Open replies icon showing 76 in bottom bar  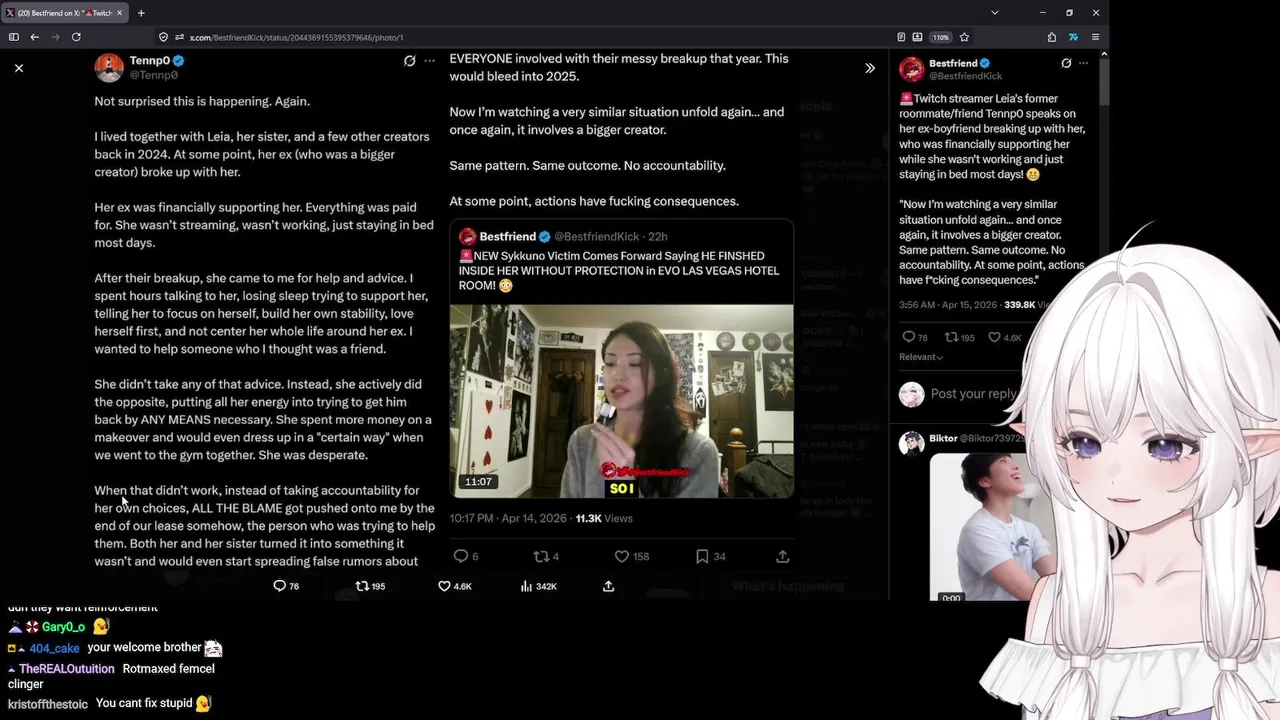click(x=286, y=586)
